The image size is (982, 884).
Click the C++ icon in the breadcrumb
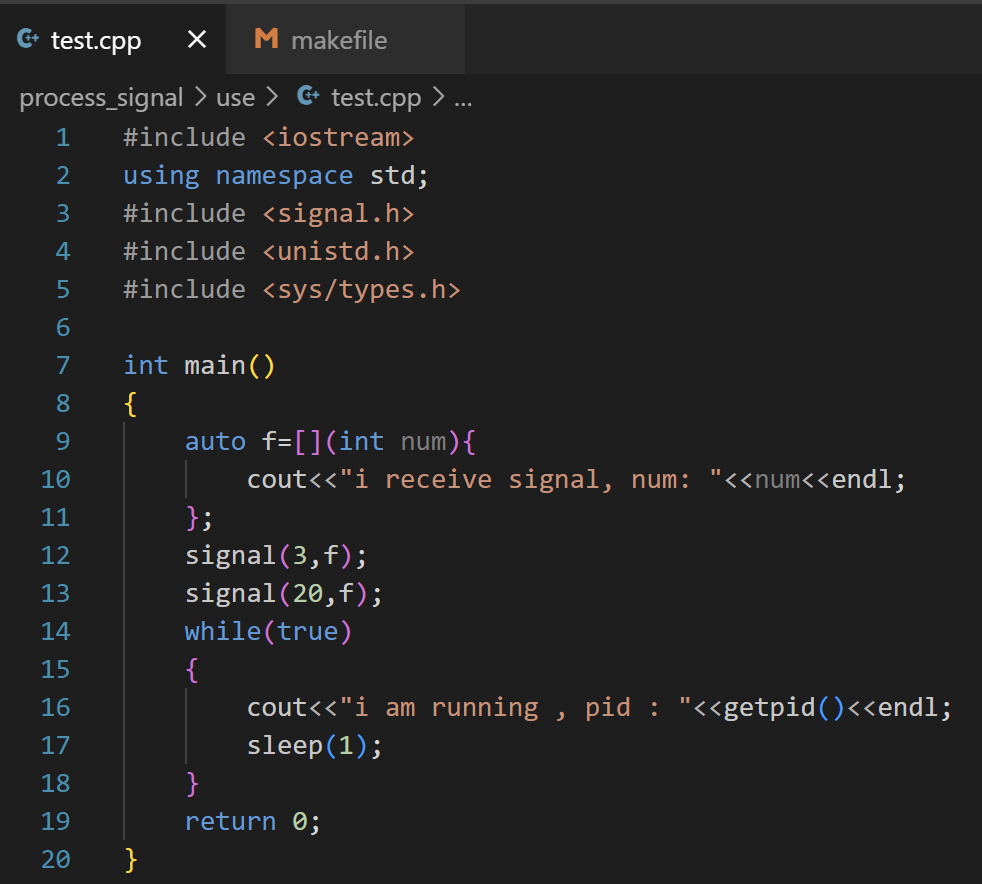pyautogui.click(x=308, y=96)
